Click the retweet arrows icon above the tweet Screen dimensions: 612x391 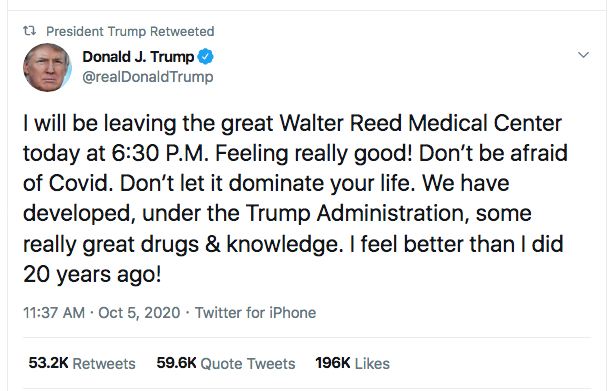point(29,30)
